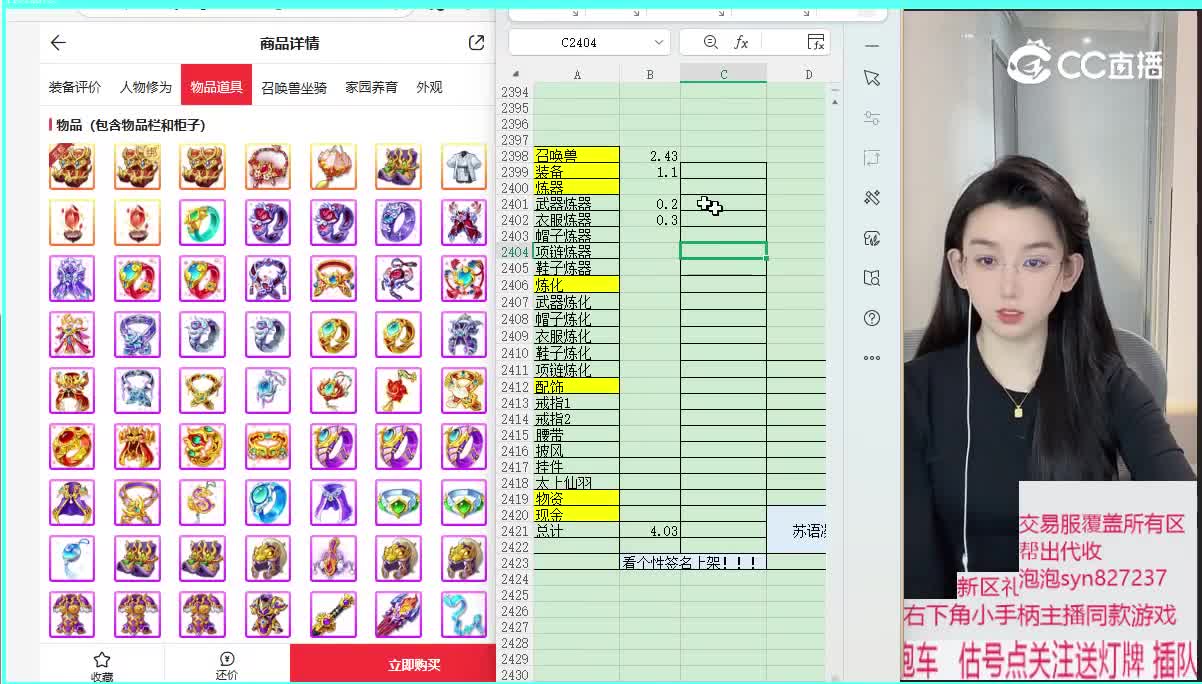Screen dimensions: 1202x684
Task: Select the 物品道具 tab
Action: coord(216,87)
